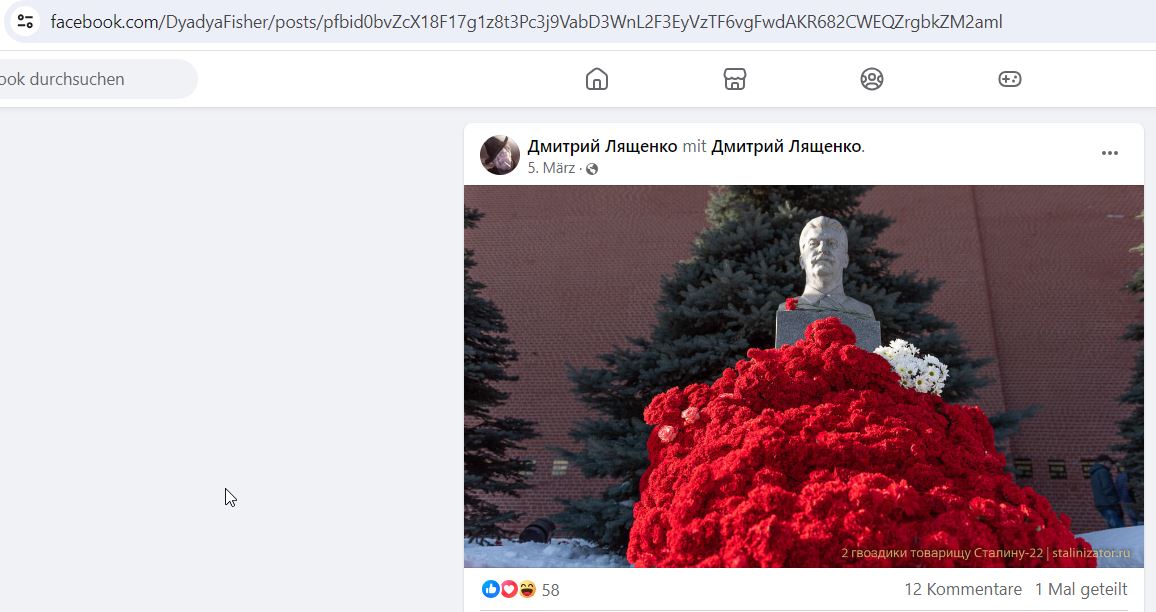Click the site settings icon in address bar
This screenshot has height=612, width=1156.
tap(25, 21)
